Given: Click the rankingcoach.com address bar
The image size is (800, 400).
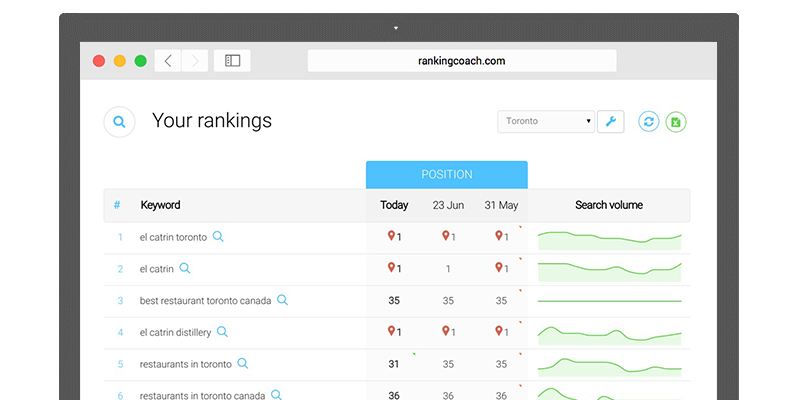Looking at the screenshot, I should coord(461,61).
